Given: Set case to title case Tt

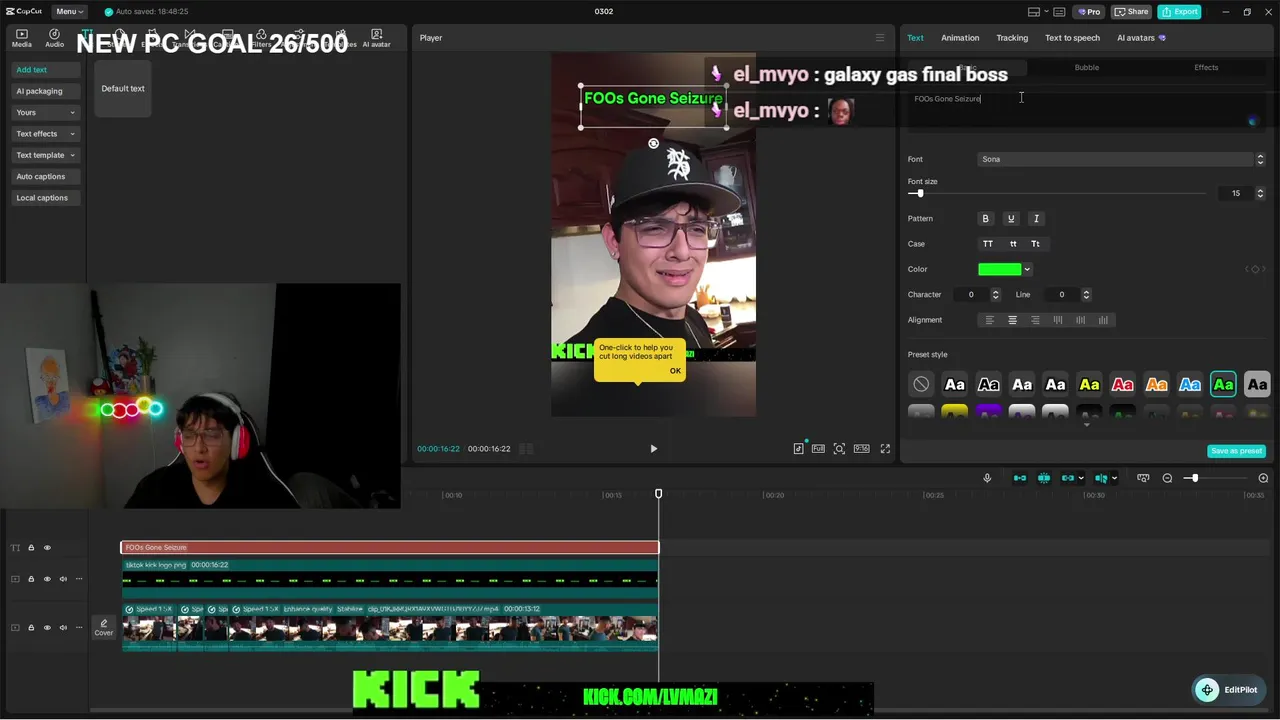Looking at the screenshot, I should [x=1035, y=244].
